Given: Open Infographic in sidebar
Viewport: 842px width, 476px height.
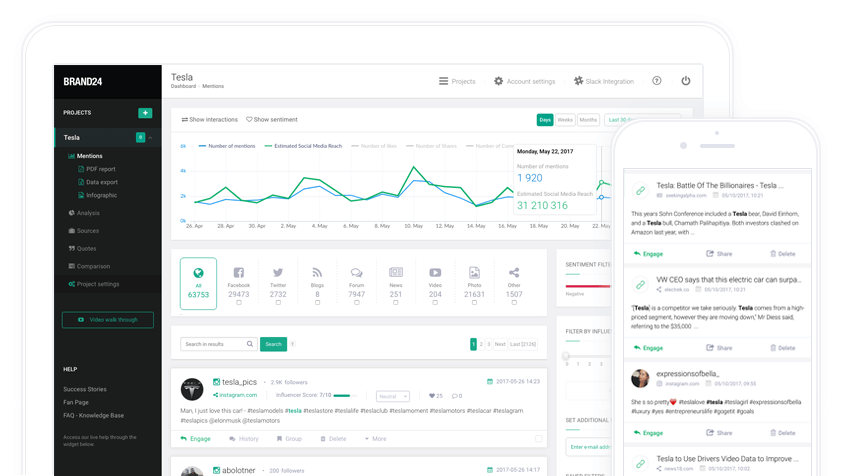Looking at the screenshot, I should 97,196.
